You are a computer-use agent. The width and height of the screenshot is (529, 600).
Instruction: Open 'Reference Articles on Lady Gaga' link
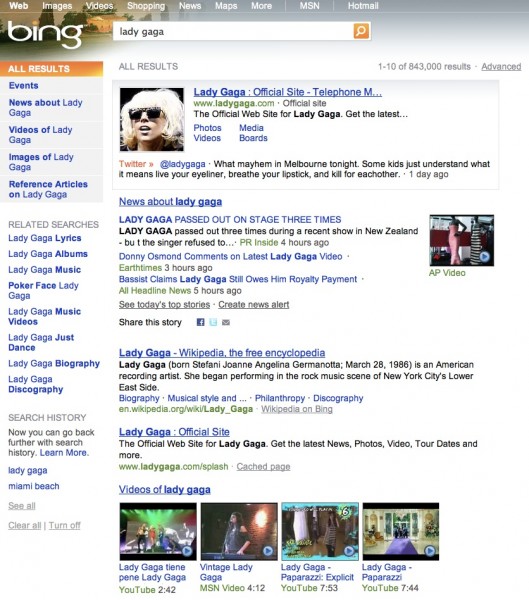pos(48,189)
